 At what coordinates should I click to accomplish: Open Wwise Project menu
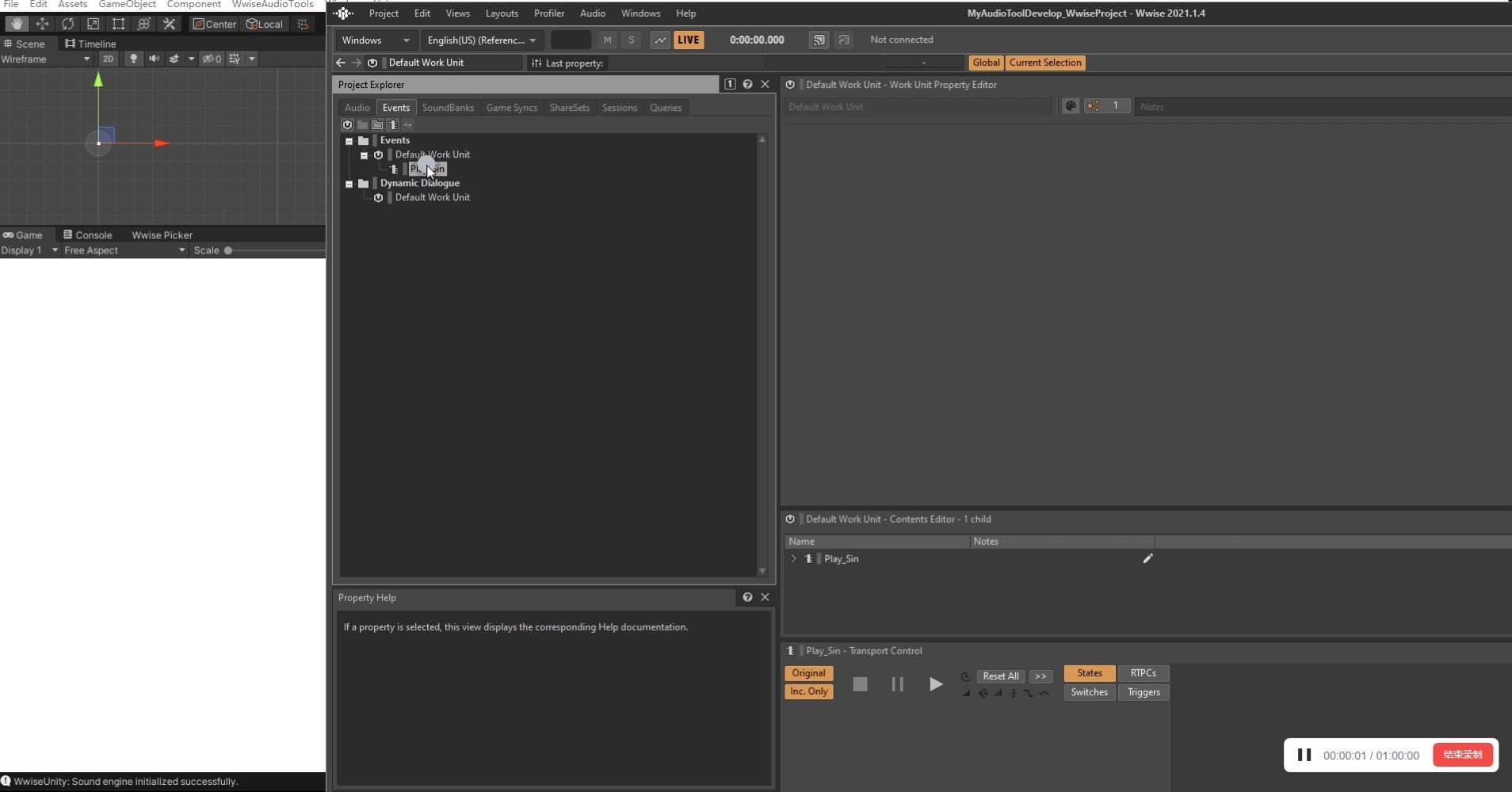(384, 13)
